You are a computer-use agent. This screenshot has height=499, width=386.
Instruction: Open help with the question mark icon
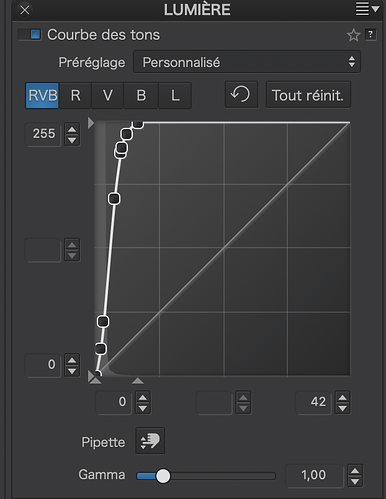pyautogui.click(x=371, y=35)
